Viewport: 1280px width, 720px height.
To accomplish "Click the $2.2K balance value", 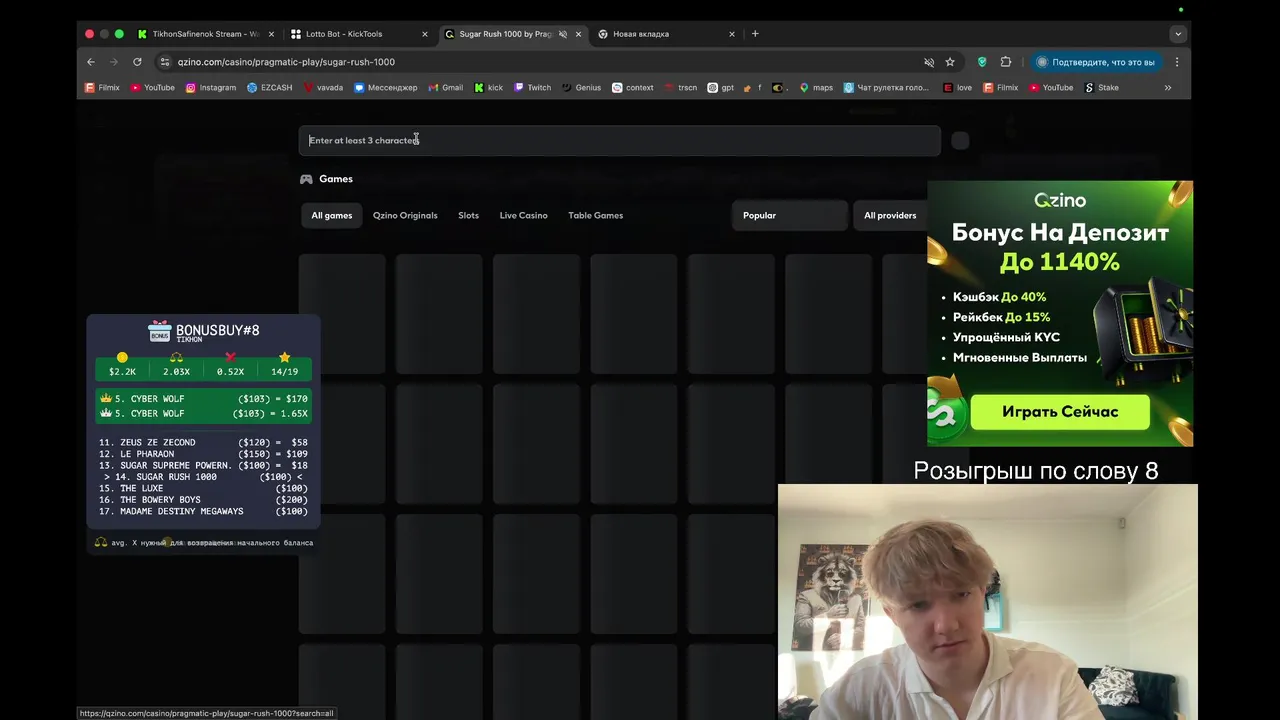I will [122, 372].
